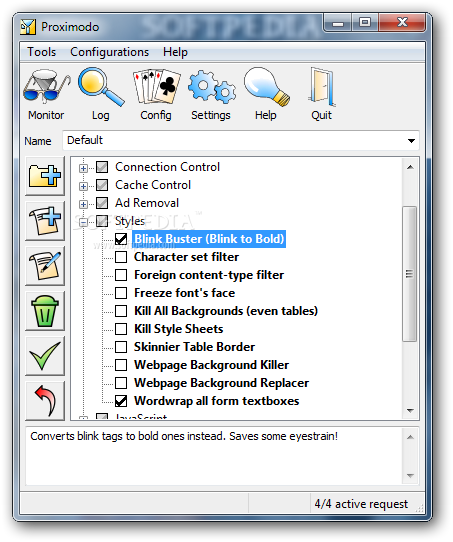This screenshot has width=453, height=542.
Task: Expand the Cache Control tree node
Action: [83, 186]
